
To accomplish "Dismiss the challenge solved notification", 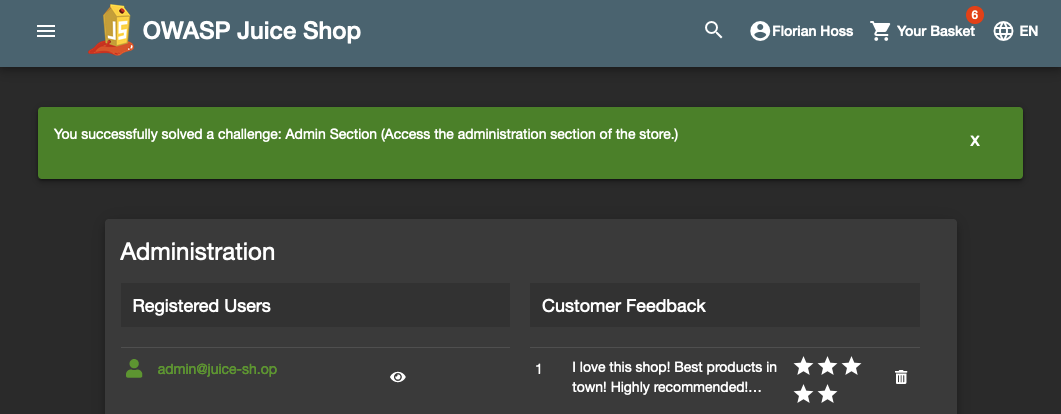I will (x=975, y=141).
